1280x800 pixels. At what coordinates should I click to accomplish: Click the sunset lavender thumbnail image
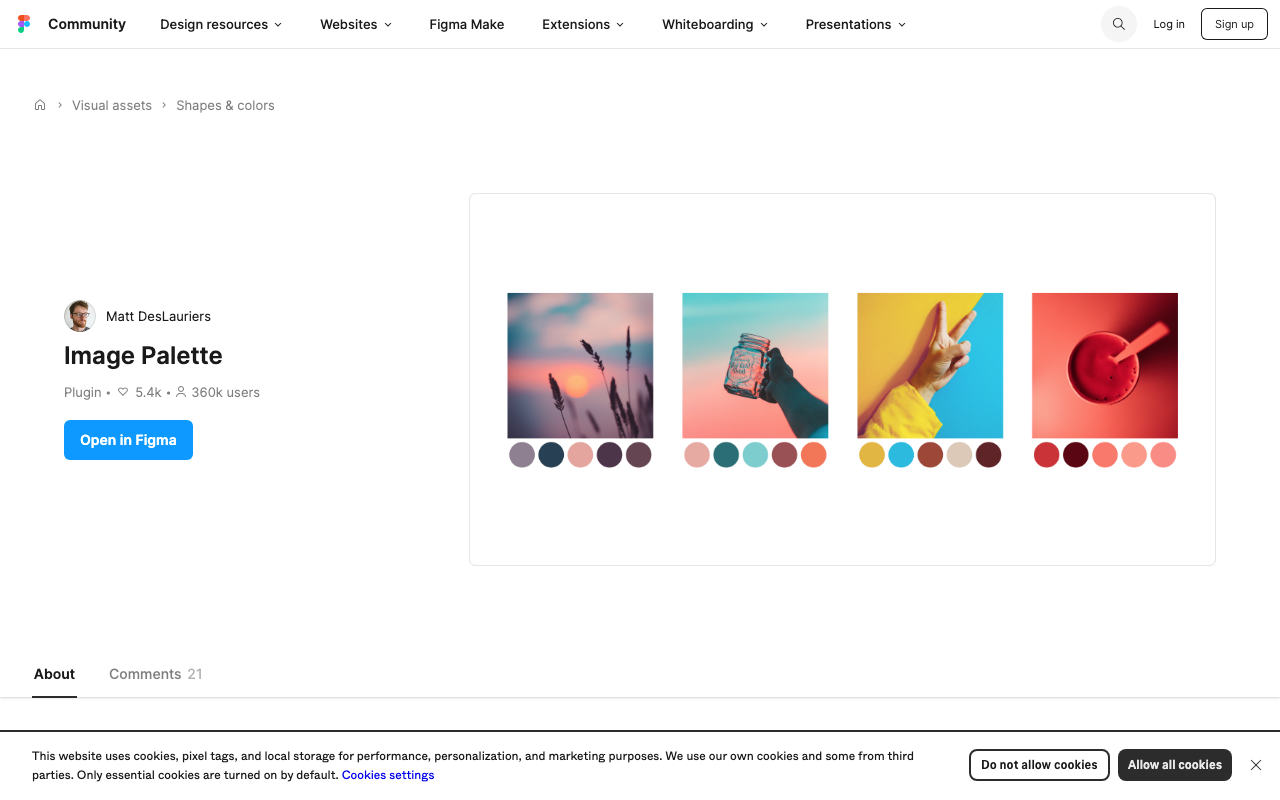point(580,366)
